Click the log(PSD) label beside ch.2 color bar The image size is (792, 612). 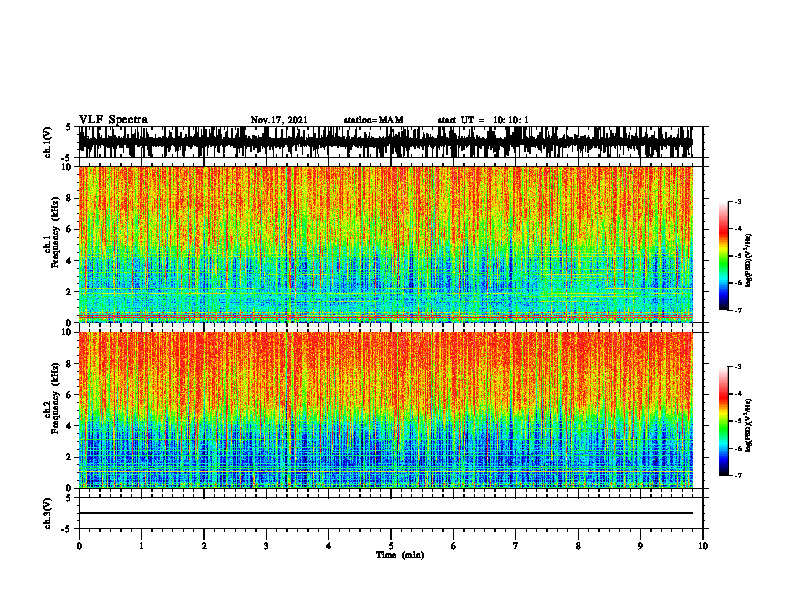pos(748,425)
